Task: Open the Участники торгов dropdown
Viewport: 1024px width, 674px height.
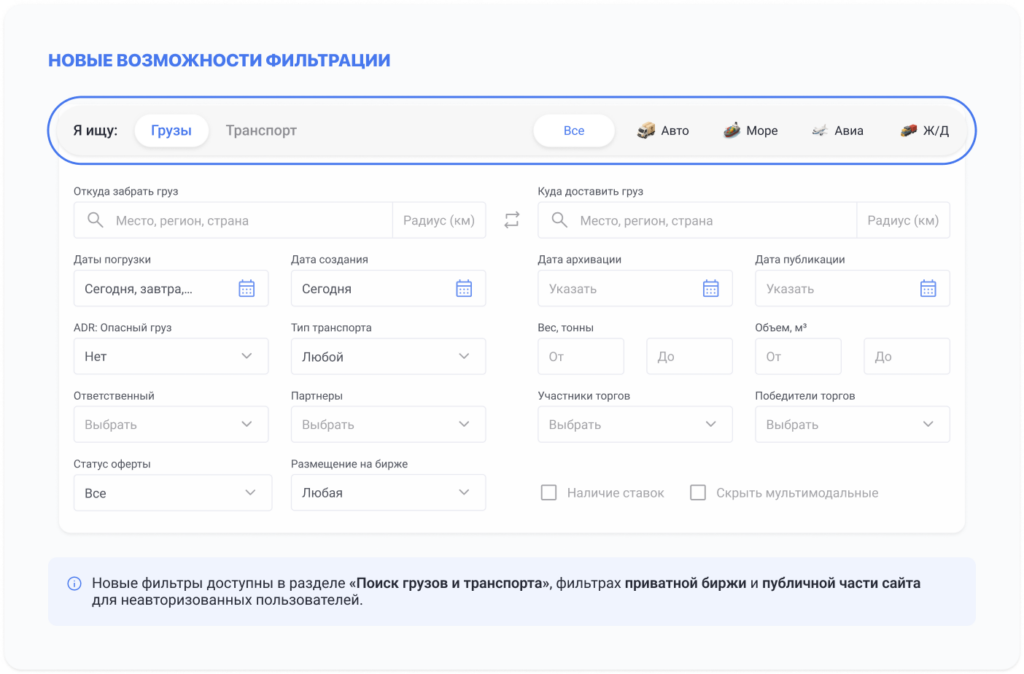Action: pos(635,424)
